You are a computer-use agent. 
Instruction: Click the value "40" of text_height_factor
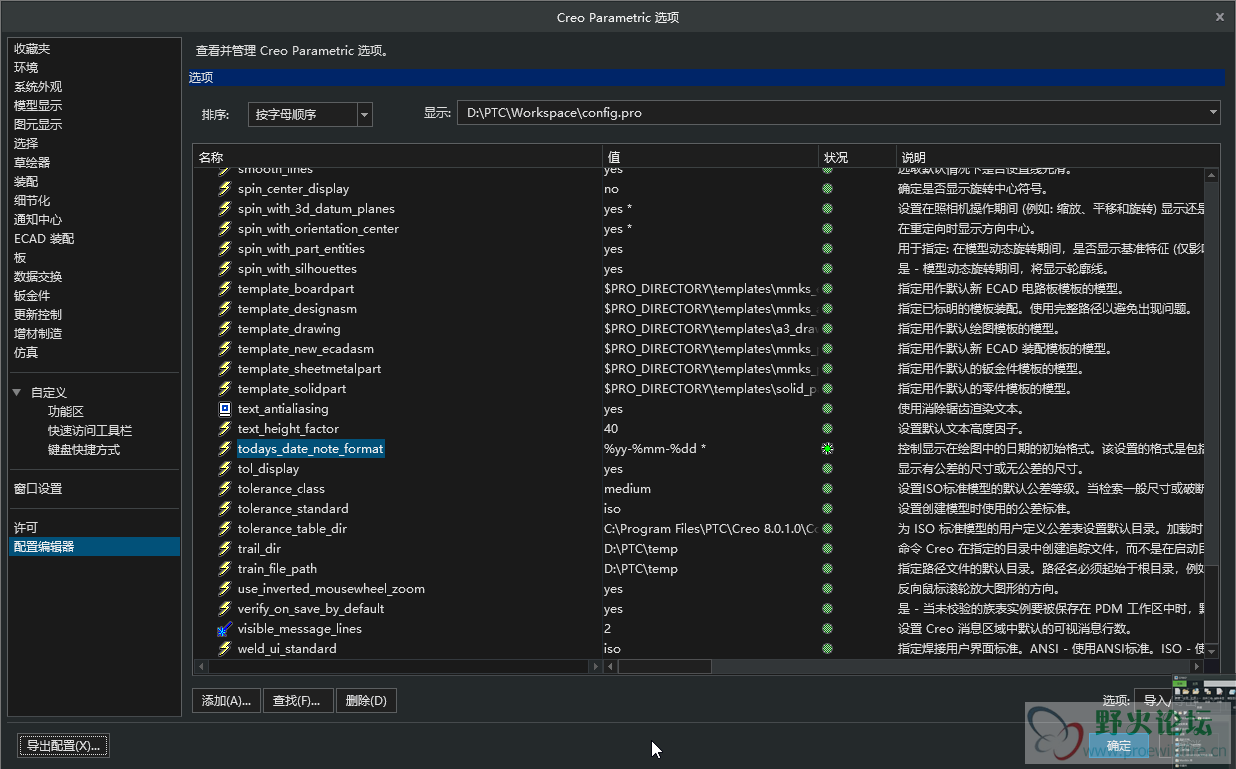[611, 429]
